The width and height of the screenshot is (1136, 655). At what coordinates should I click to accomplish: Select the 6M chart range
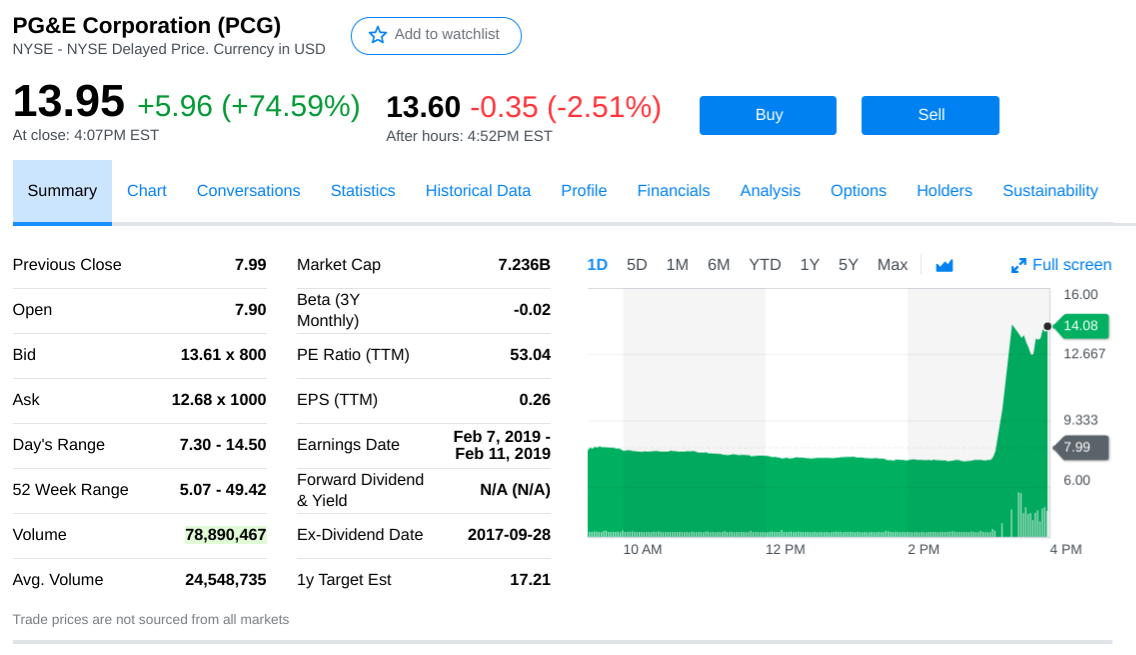click(719, 265)
